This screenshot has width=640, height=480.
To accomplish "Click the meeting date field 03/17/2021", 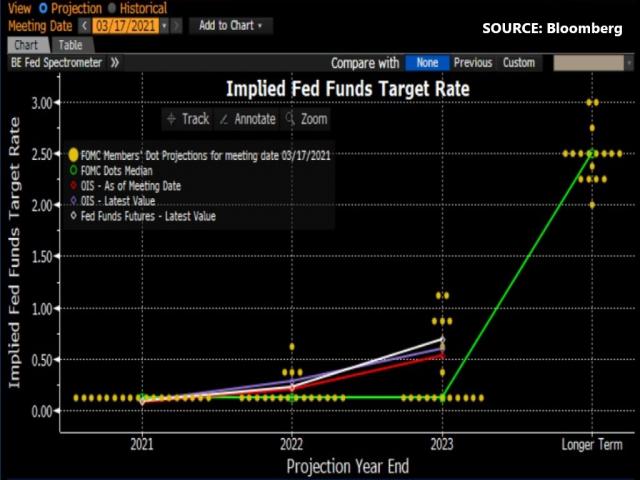I will pos(124,25).
